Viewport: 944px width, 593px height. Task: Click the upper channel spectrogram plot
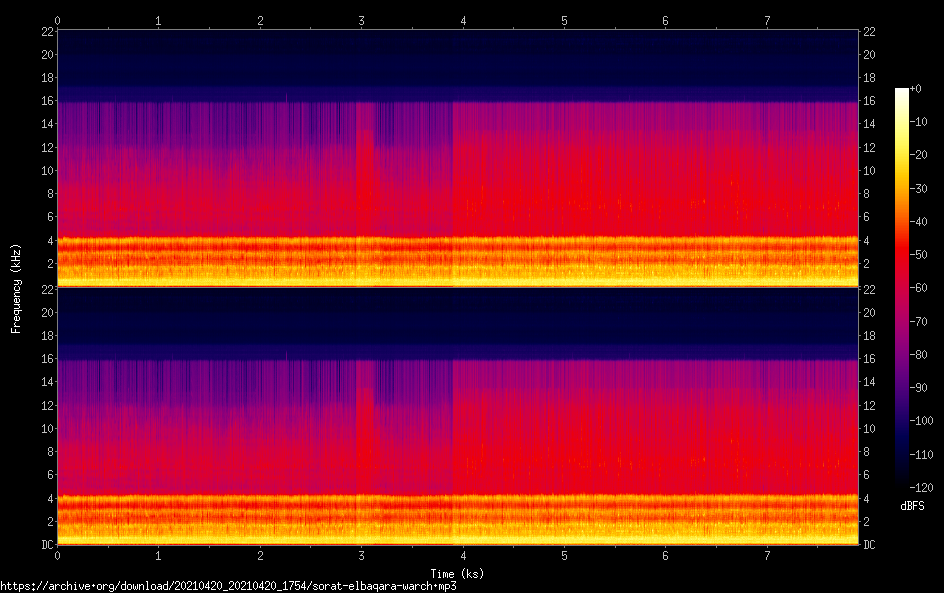coord(458,158)
